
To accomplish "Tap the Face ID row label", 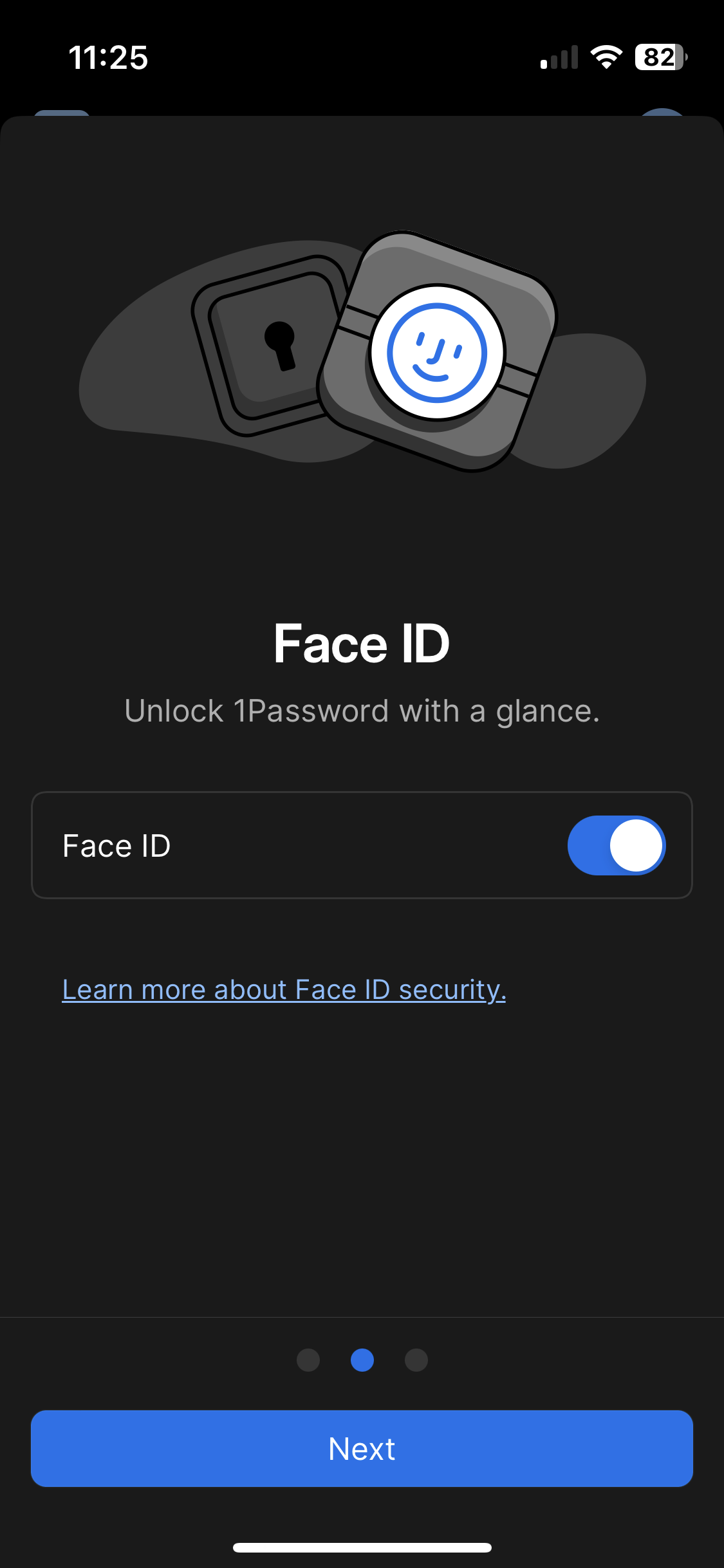I will [116, 846].
